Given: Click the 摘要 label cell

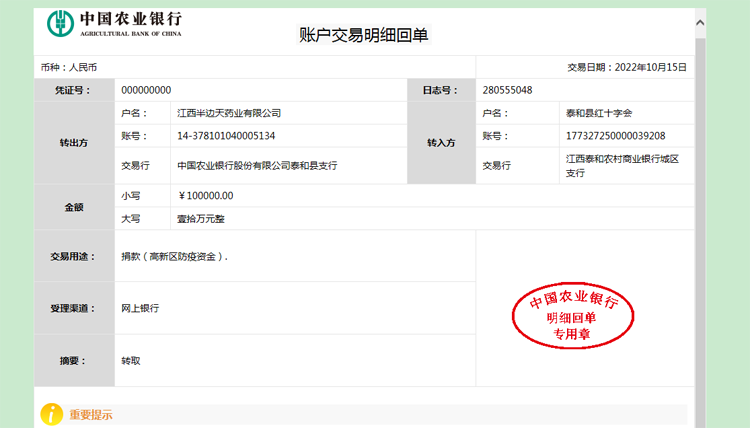Looking at the screenshot, I should coord(74,361).
